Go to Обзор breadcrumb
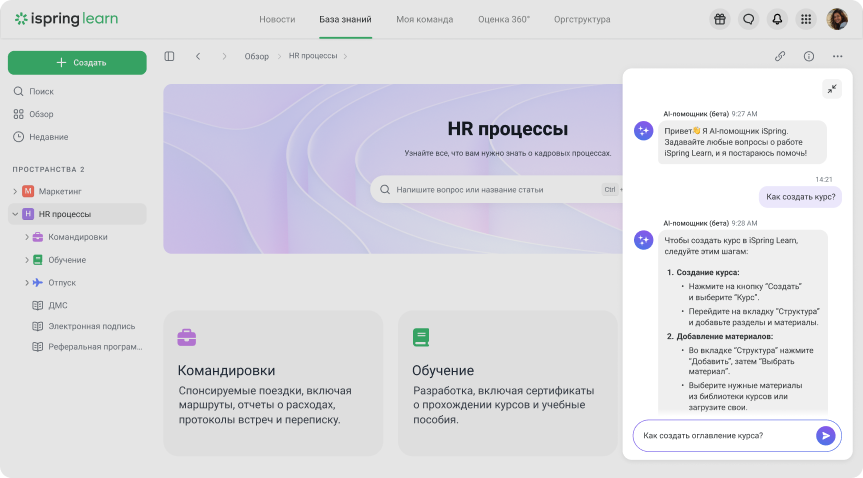The image size is (863, 478). (x=256, y=56)
